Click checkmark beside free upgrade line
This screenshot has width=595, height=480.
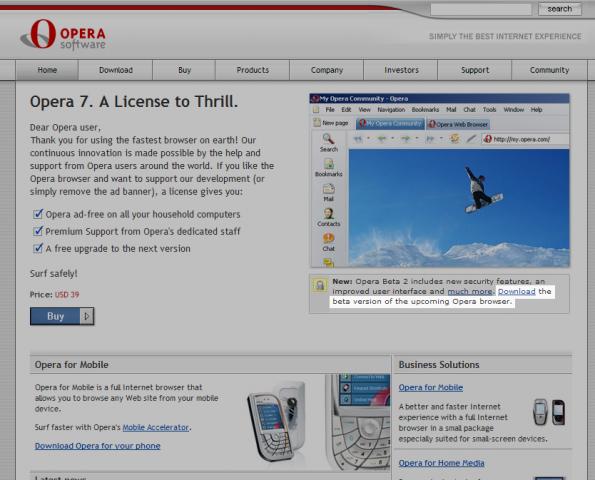[x=38, y=248]
